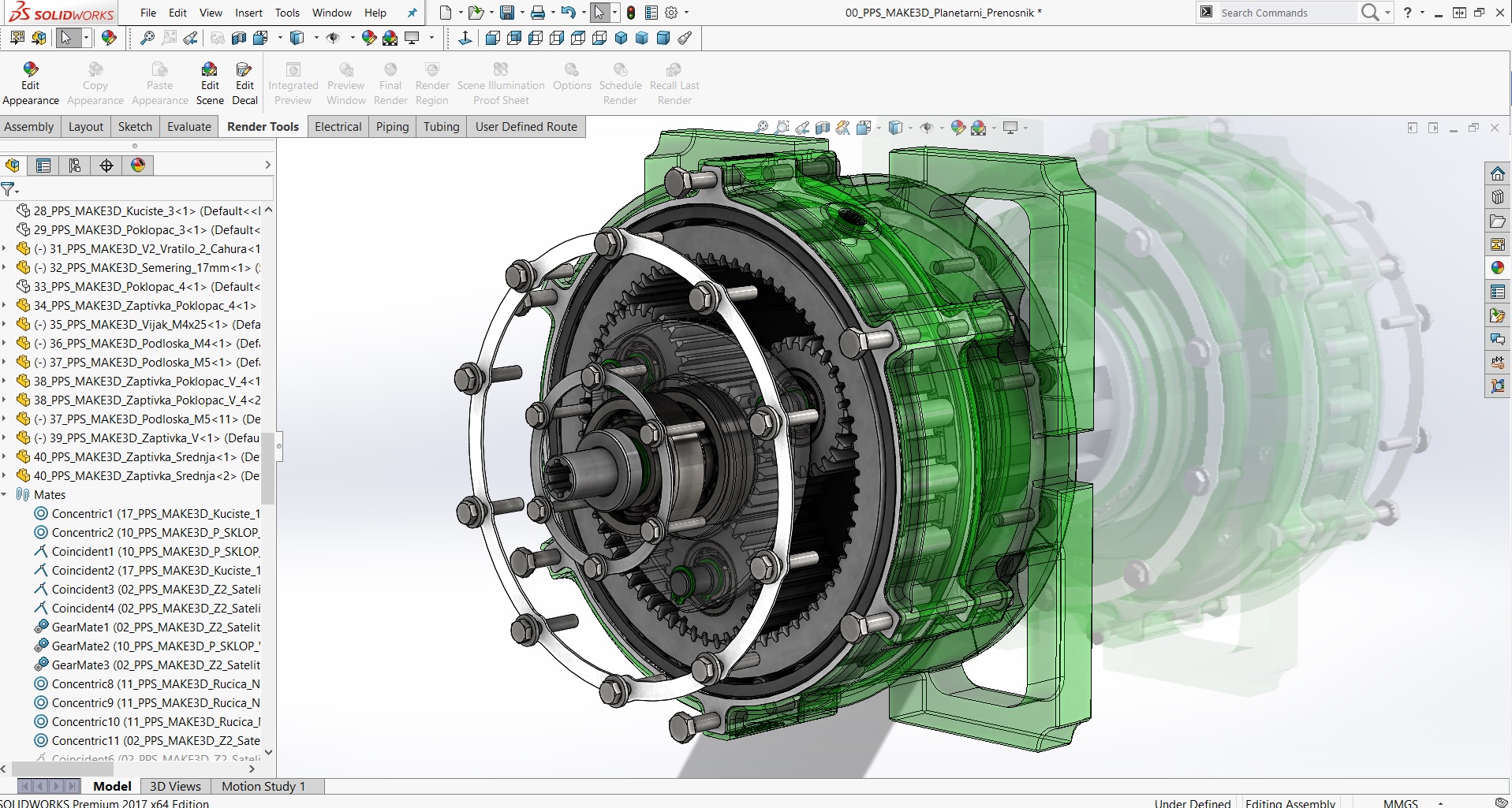Open Design Library in the task pane
The image size is (1512, 808).
coord(1497,197)
